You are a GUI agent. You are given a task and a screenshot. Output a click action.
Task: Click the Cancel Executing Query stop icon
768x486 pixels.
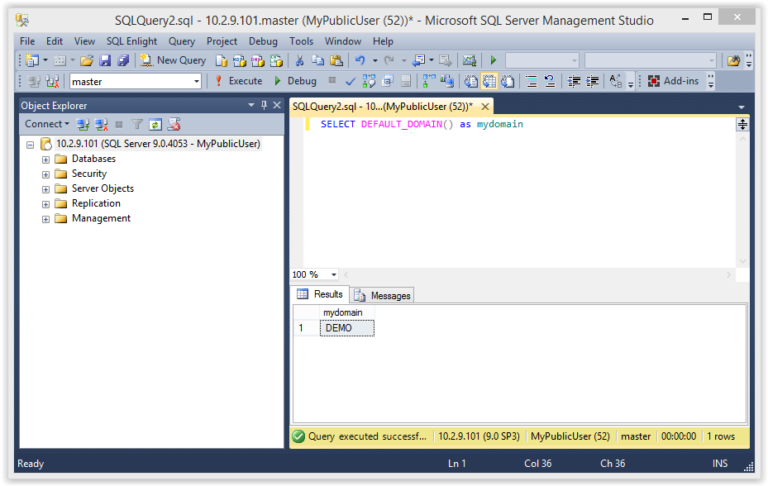coord(333,80)
